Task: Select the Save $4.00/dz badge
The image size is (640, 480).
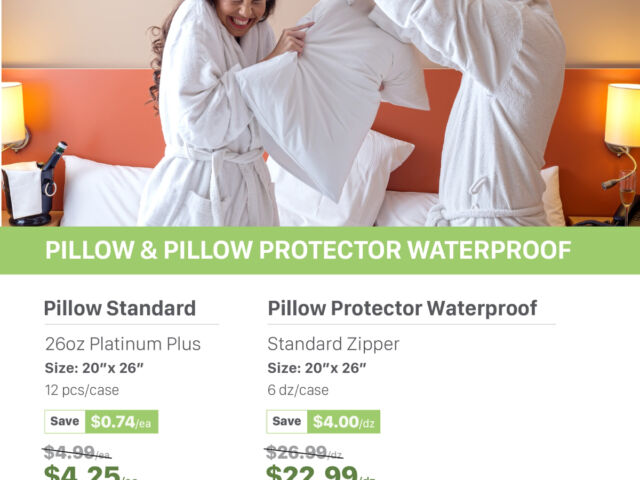Action: (323, 422)
